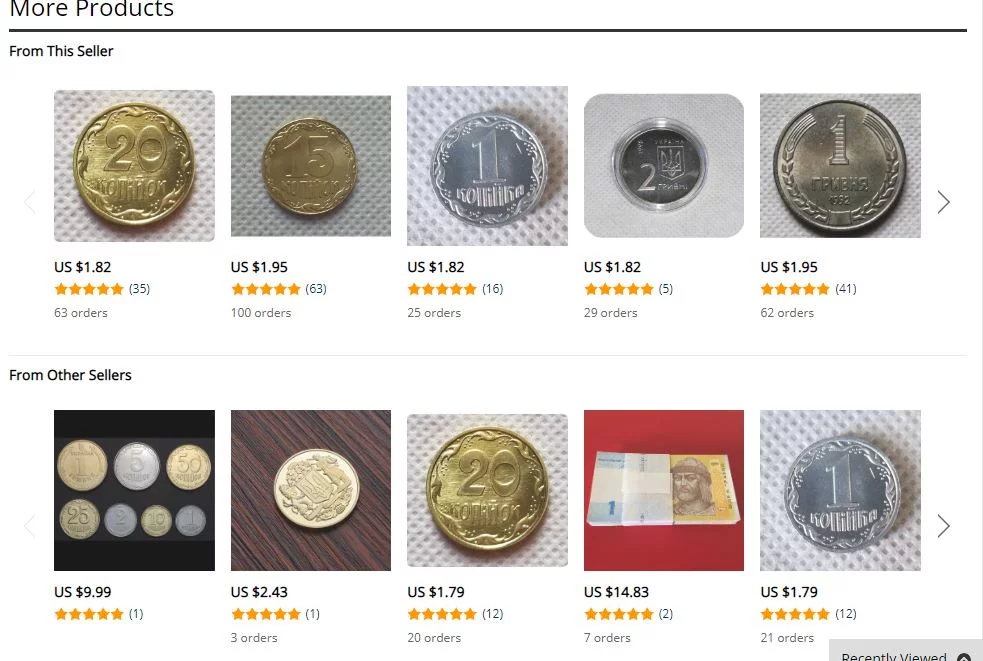Open the 15 kopiyok coin thumbnail
Viewport: 983px width, 661px height.
(x=311, y=166)
